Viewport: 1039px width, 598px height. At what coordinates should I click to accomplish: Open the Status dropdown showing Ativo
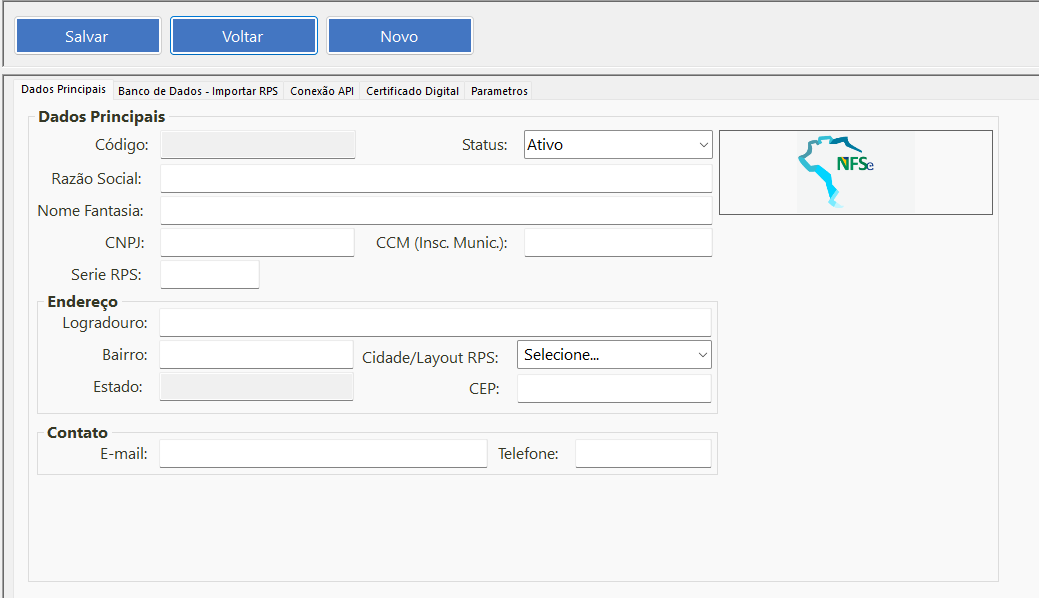pos(618,145)
